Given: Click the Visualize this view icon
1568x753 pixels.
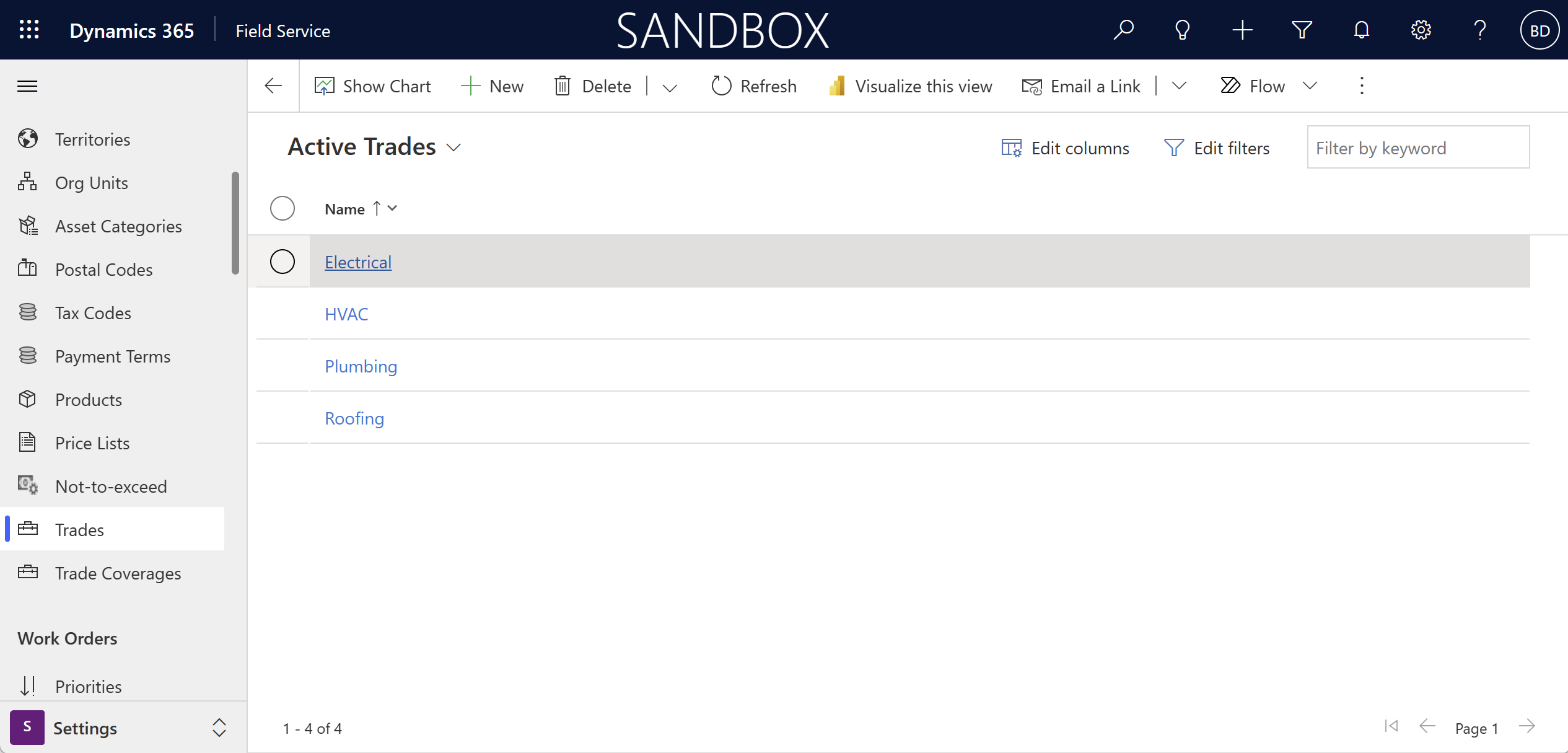Looking at the screenshot, I should click(x=838, y=85).
